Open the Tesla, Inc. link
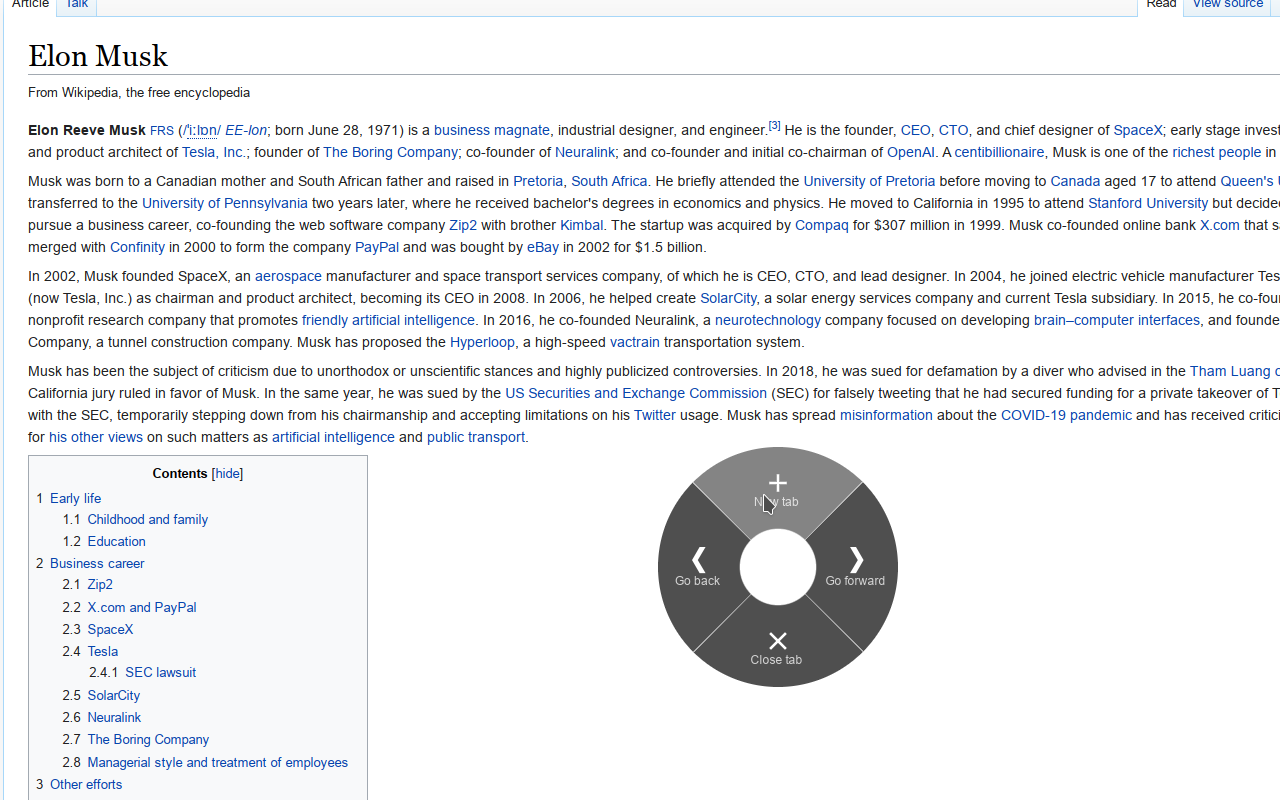 (214, 152)
